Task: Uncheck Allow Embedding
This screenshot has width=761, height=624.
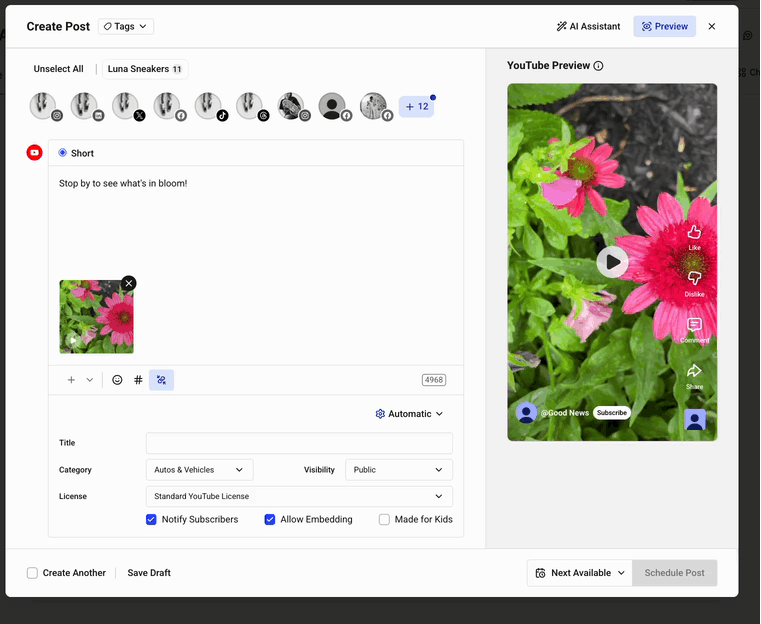Action: 270,519
